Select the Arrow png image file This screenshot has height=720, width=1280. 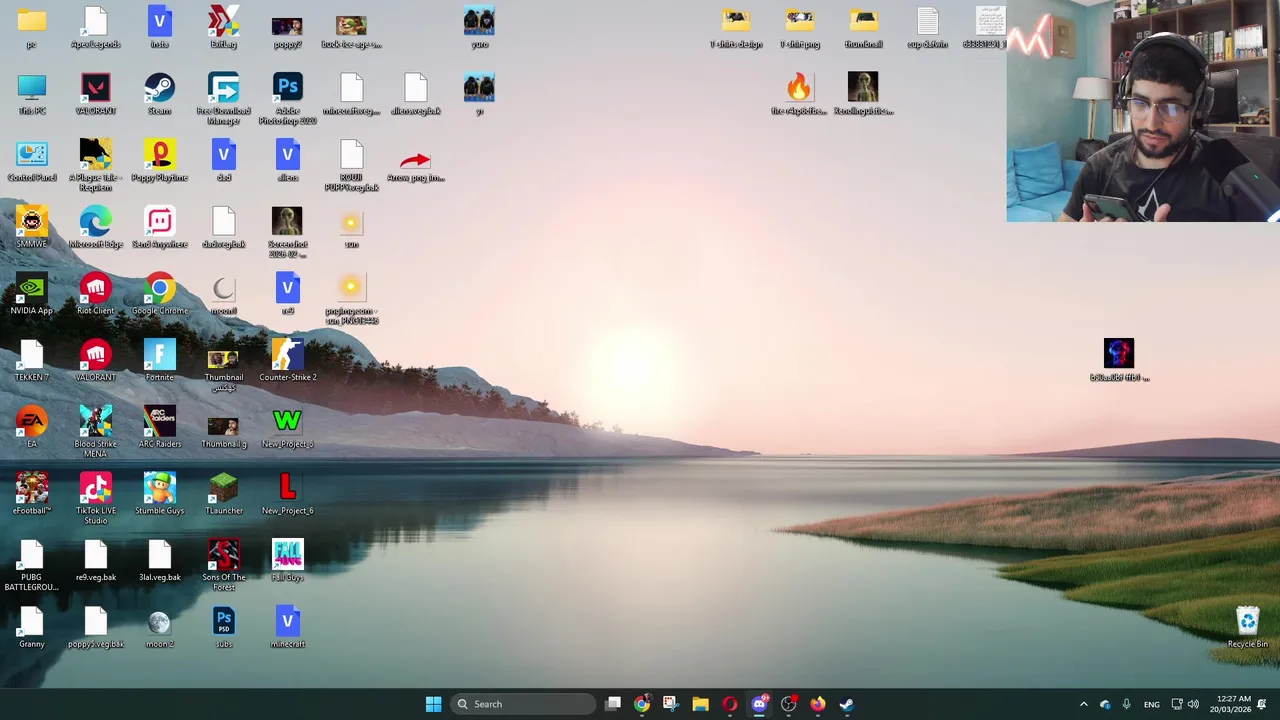coord(415,165)
